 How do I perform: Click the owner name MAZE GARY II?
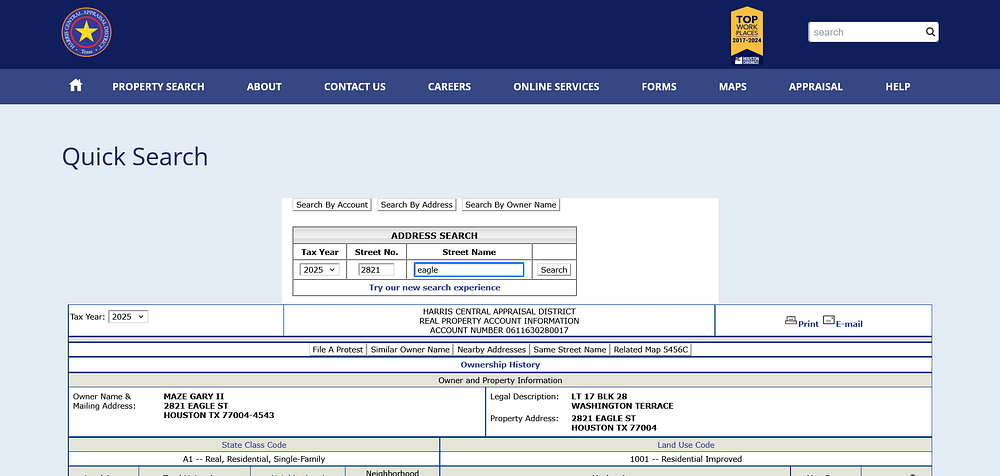tap(194, 396)
